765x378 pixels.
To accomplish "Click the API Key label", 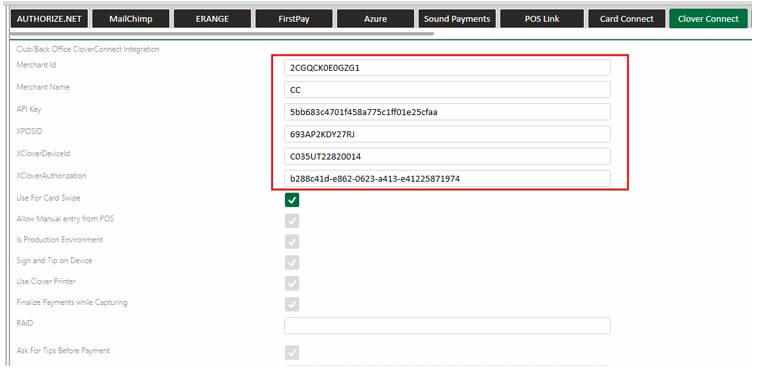I will tap(29, 109).
